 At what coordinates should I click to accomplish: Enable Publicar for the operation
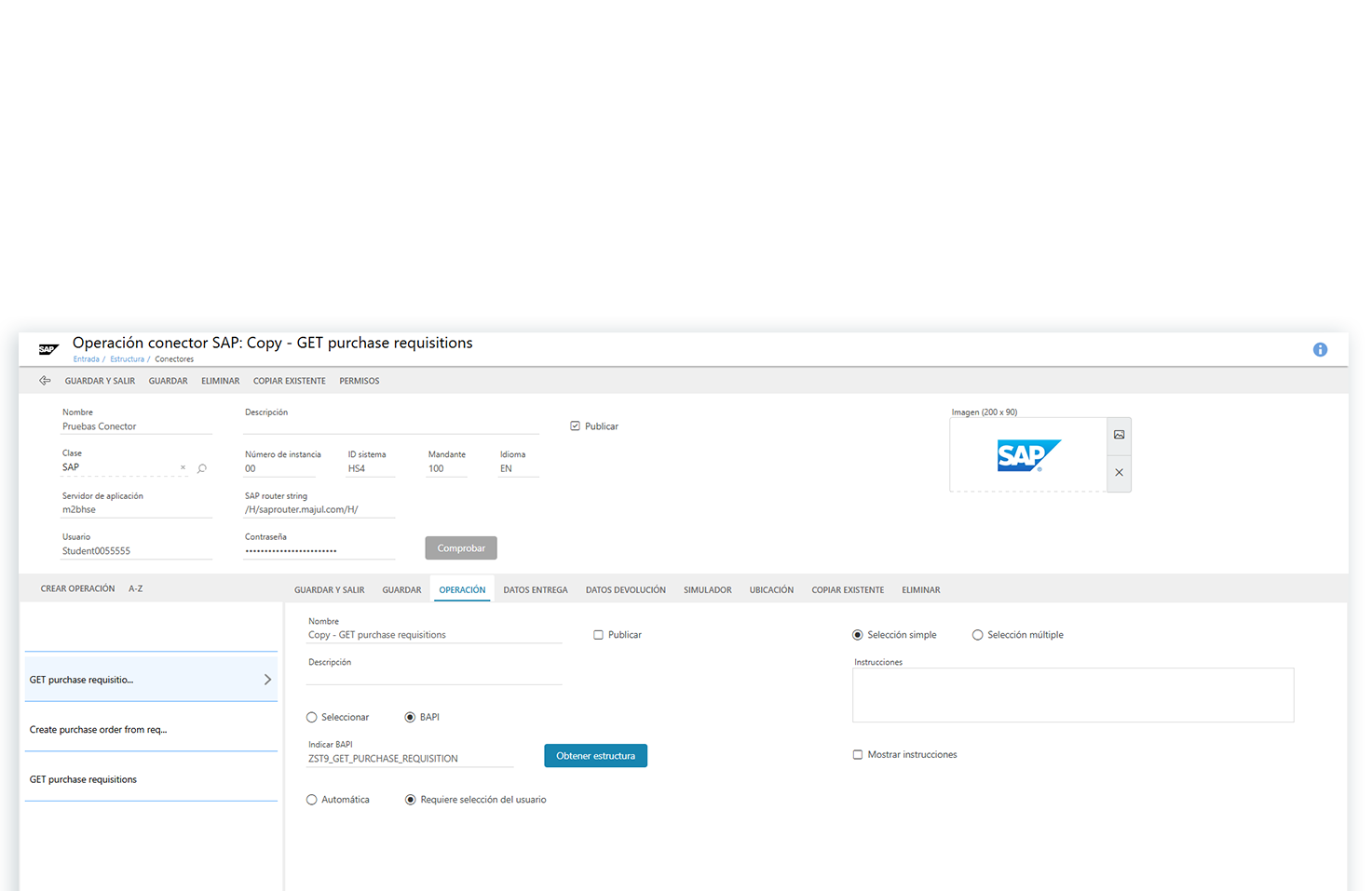click(597, 634)
